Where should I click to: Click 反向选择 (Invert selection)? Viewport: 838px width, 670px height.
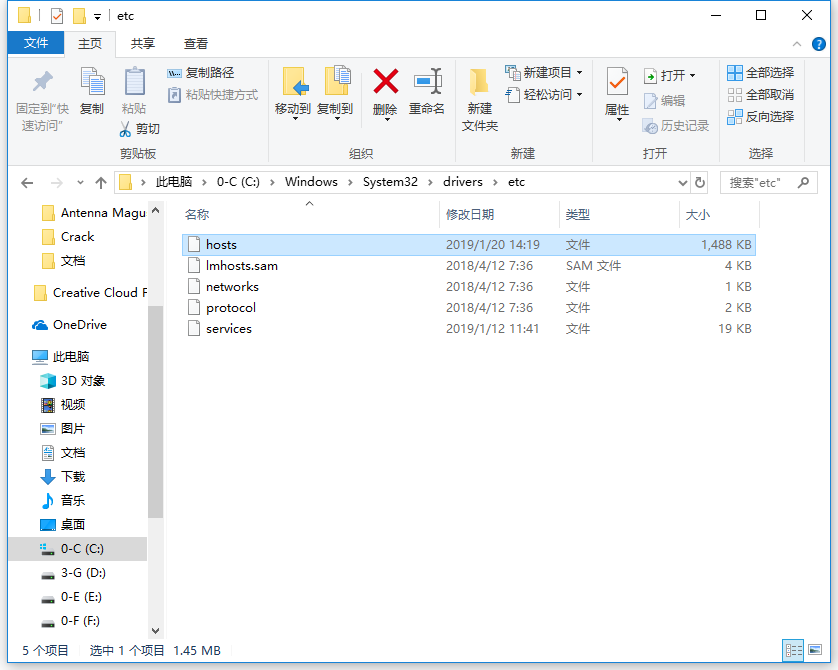click(761, 116)
